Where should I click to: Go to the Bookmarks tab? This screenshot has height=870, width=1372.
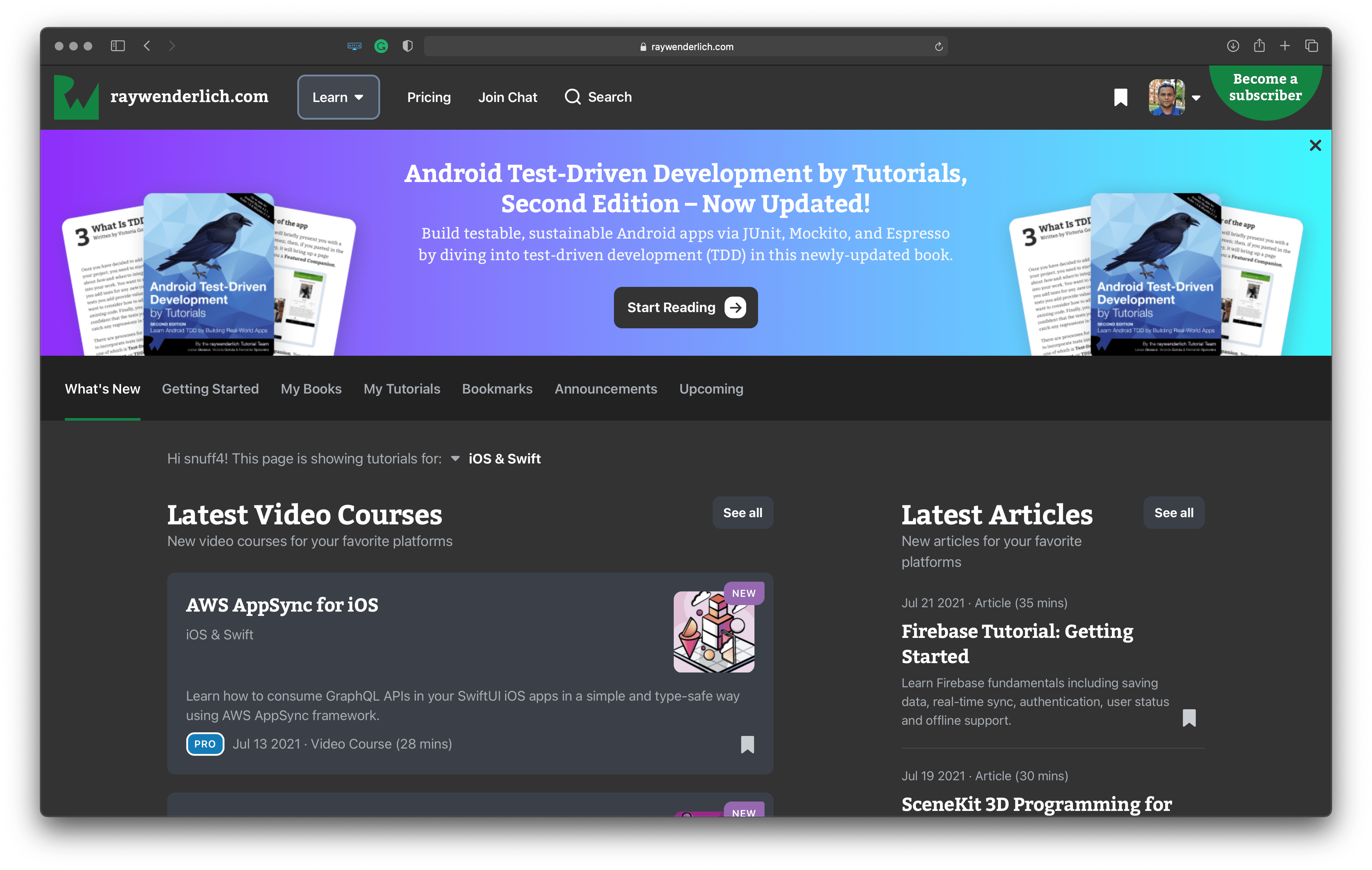[497, 389]
